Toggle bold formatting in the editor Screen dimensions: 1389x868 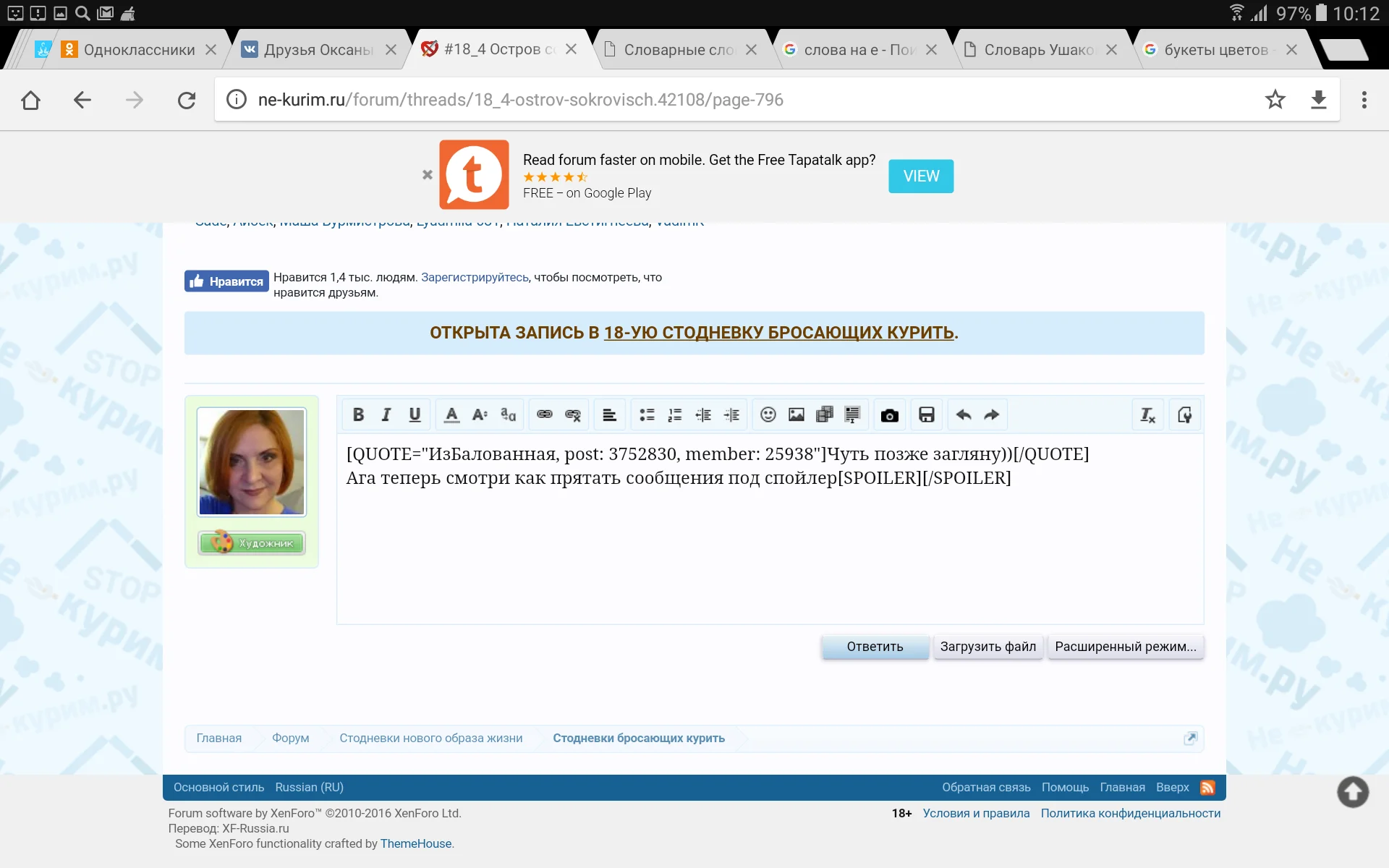tap(358, 414)
